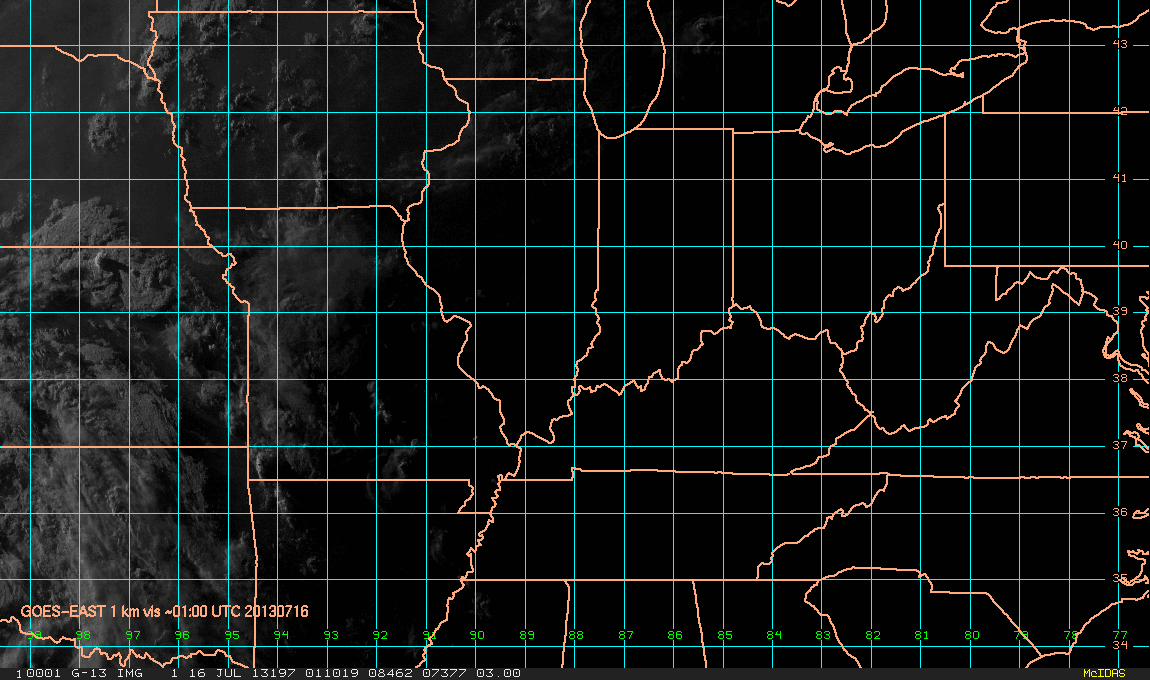The height and width of the screenshot is (680, 1150).
Task: Click the latitude label 42
Action: (1120, 111)
